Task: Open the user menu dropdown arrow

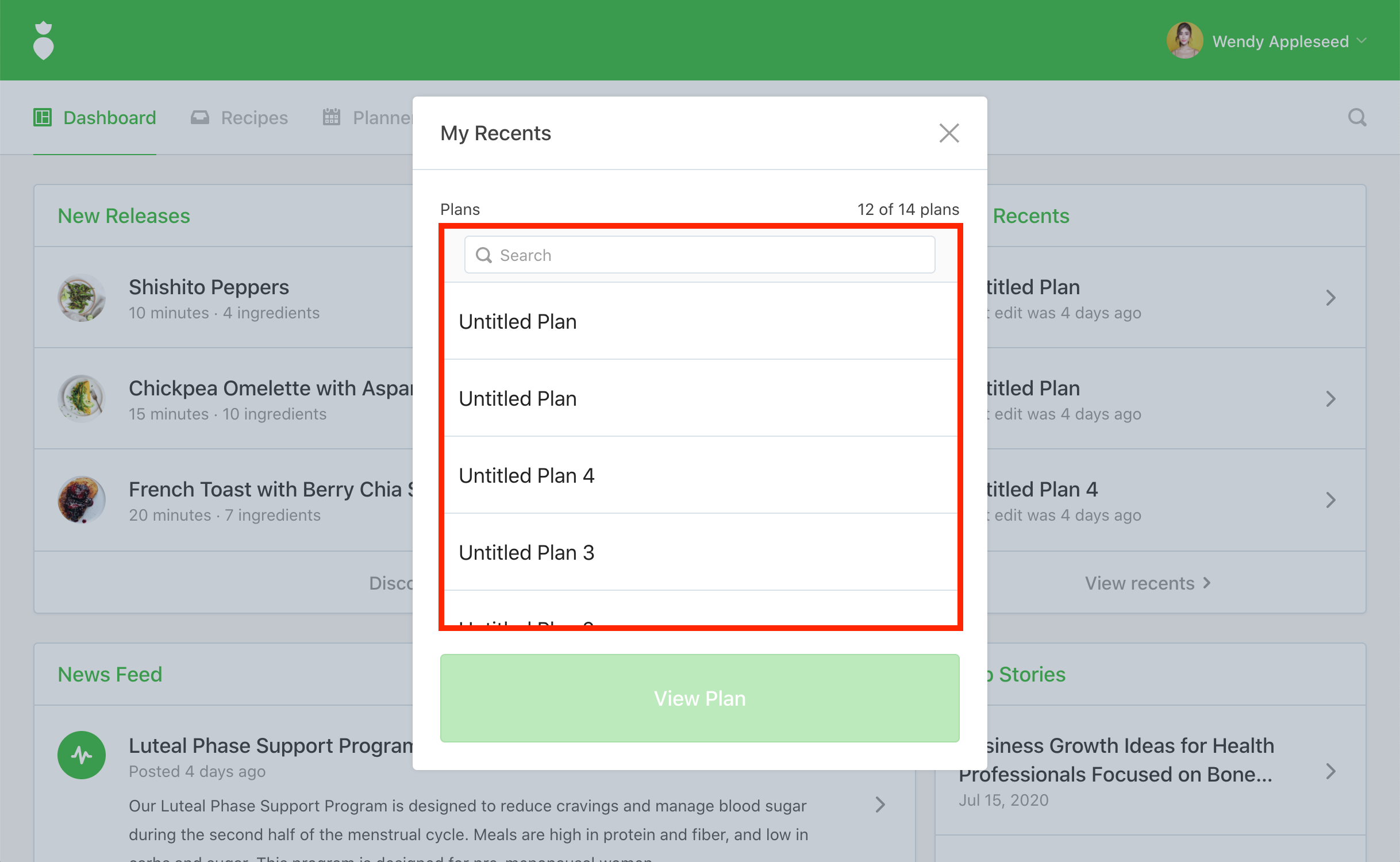Action: [1361, 41]
